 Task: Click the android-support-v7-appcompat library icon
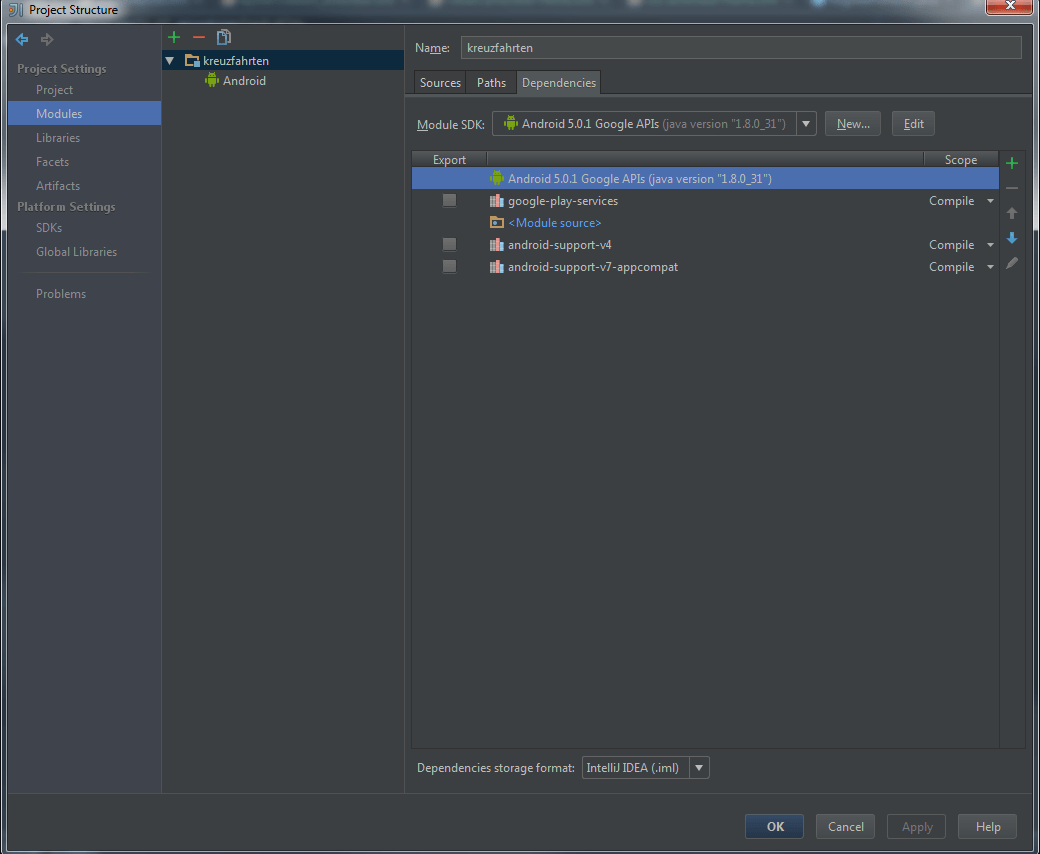click(496, 267)
